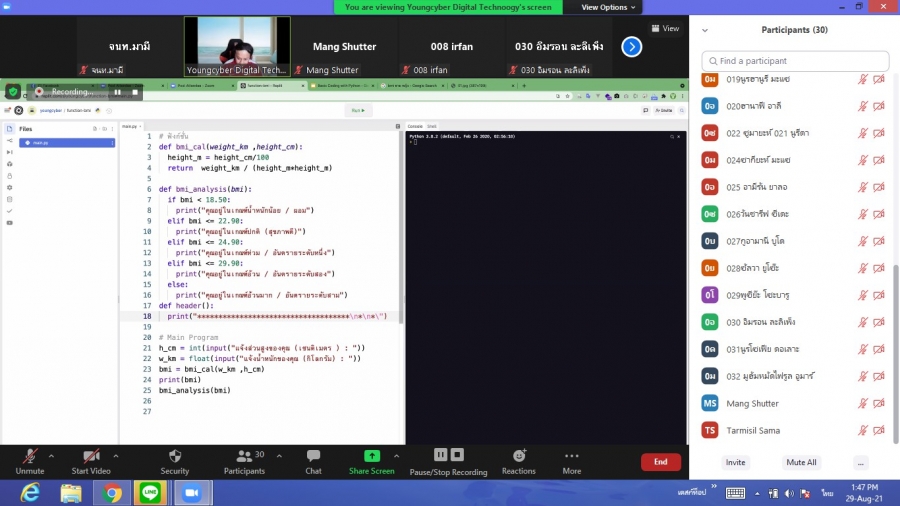Click the Find a participant search field
This screenshot has height=506, width=900.
[x=795, y=61]
